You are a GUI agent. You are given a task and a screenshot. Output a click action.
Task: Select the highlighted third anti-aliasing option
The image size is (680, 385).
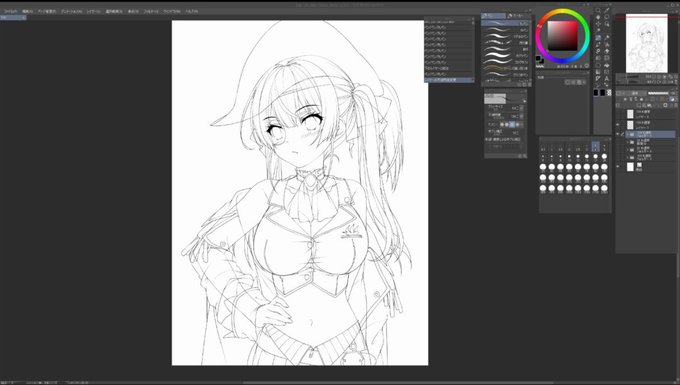512,125
